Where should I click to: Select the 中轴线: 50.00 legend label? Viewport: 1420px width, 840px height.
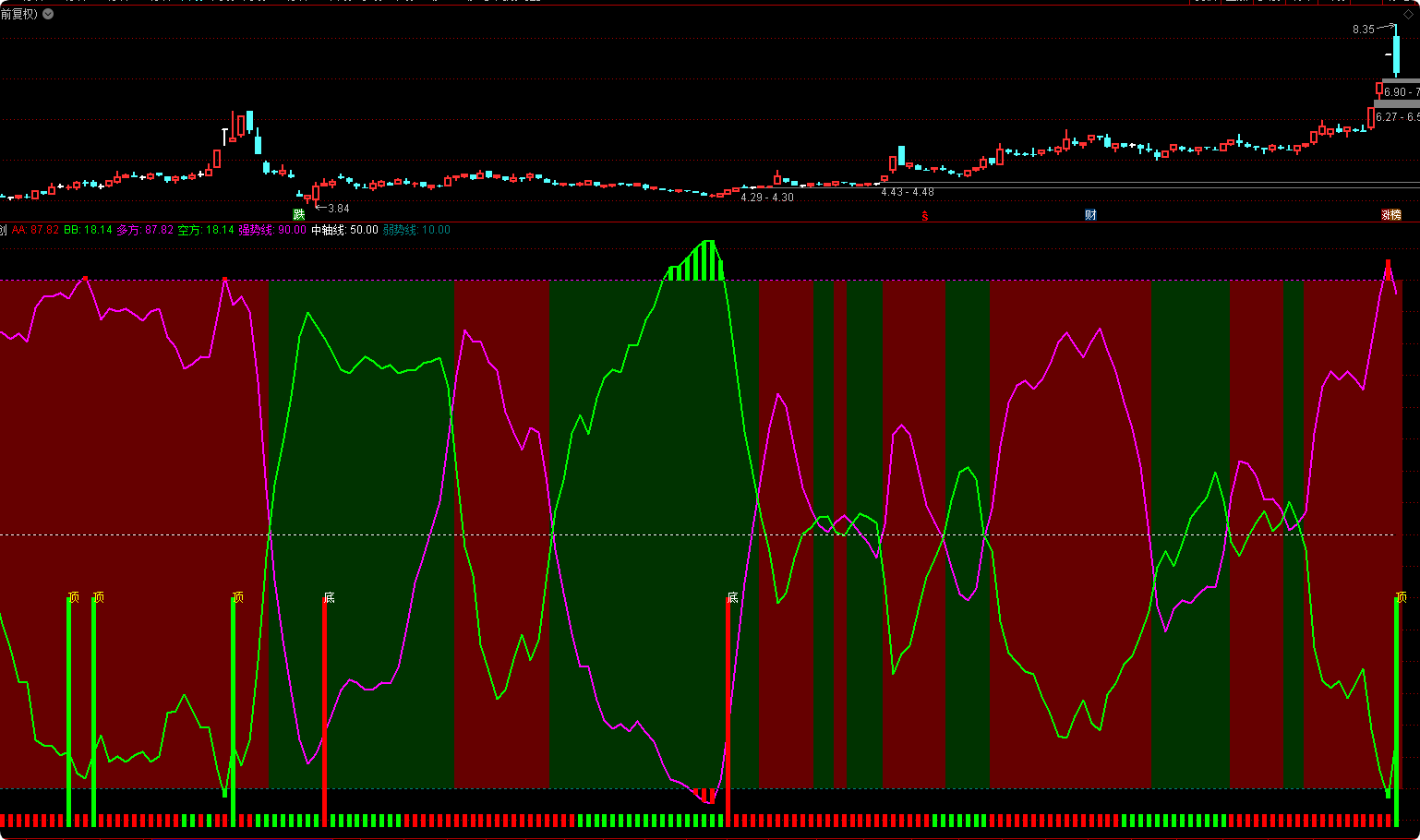[344, 230]
